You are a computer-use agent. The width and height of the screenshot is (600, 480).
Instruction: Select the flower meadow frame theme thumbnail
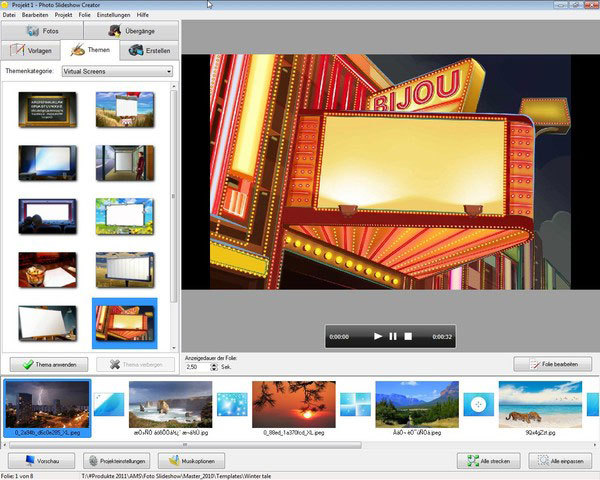(x=125, y=216)
